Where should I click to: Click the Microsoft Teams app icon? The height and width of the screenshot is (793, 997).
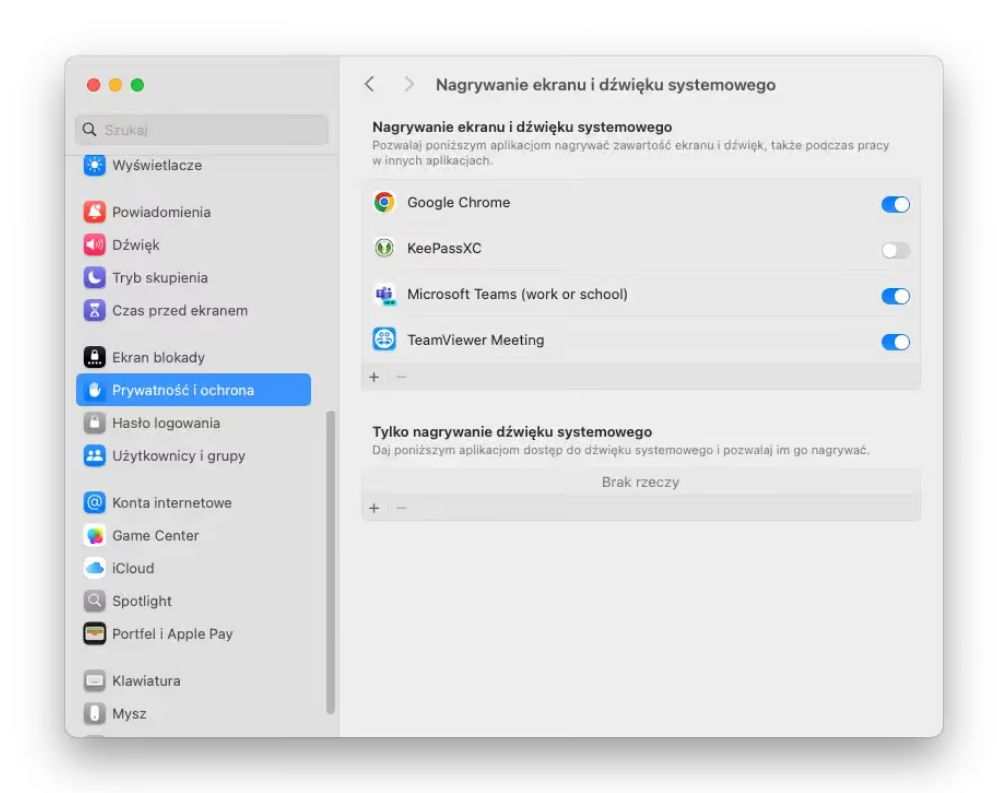coord(384,294)
